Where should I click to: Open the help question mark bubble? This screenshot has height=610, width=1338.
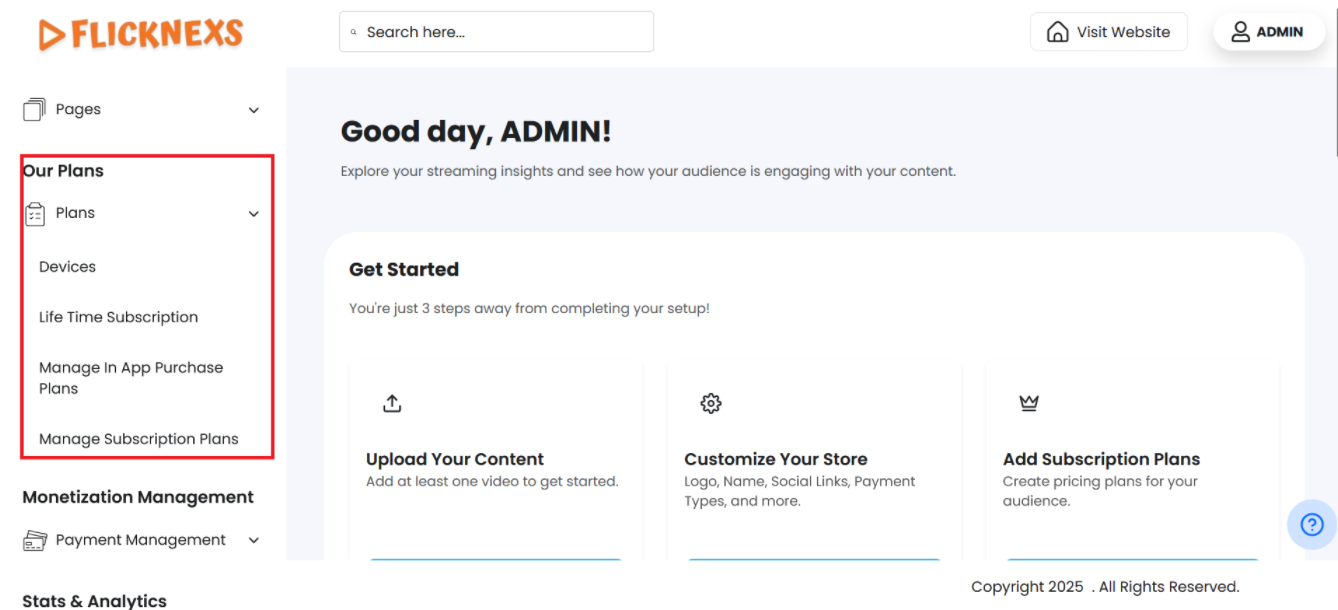click(x=1312, y=524)
